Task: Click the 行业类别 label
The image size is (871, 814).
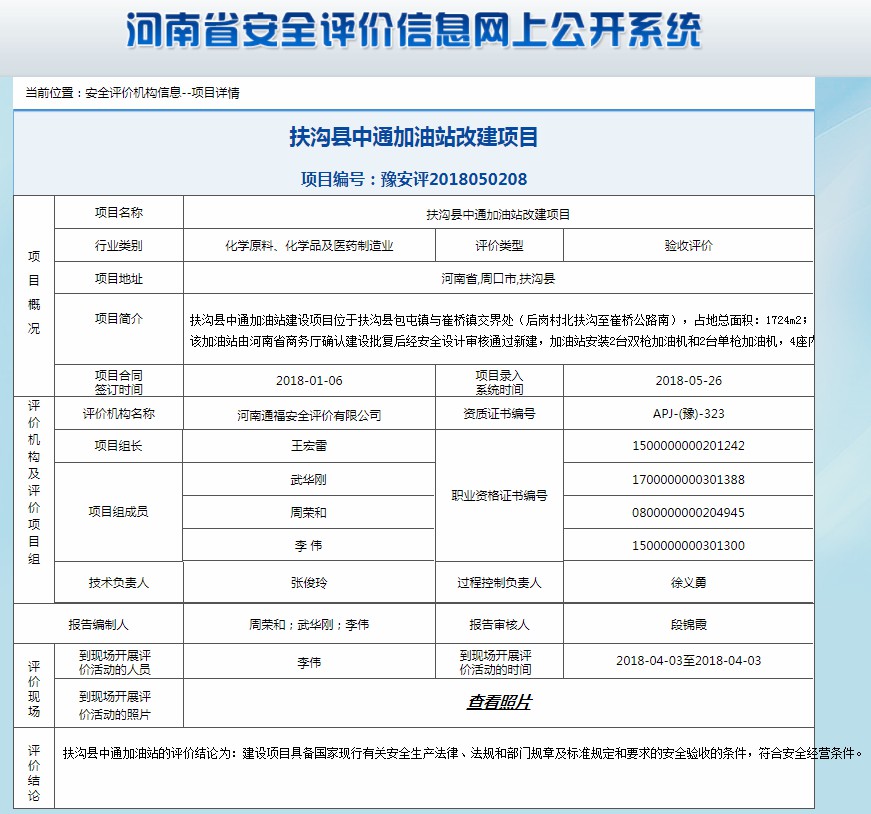Action: [119, 246]
